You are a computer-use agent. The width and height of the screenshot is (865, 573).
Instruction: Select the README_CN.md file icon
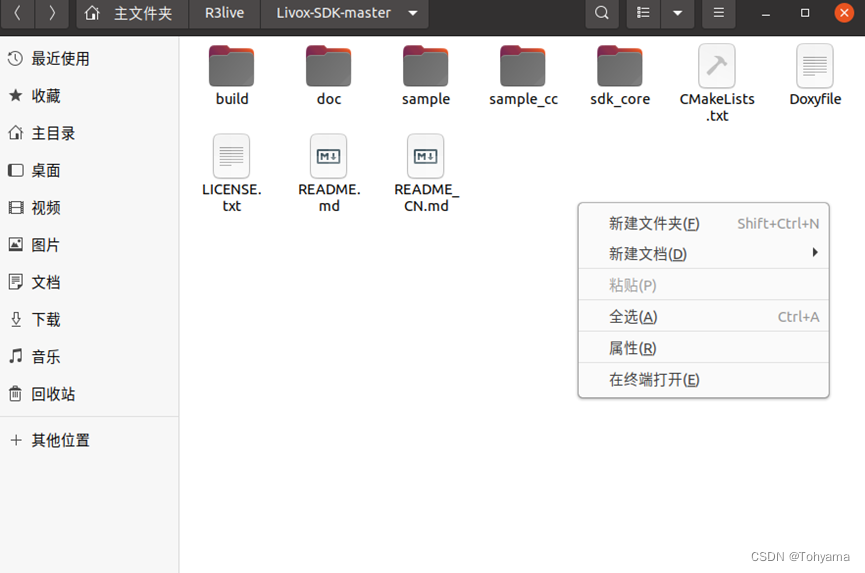[x=426, y=156]
